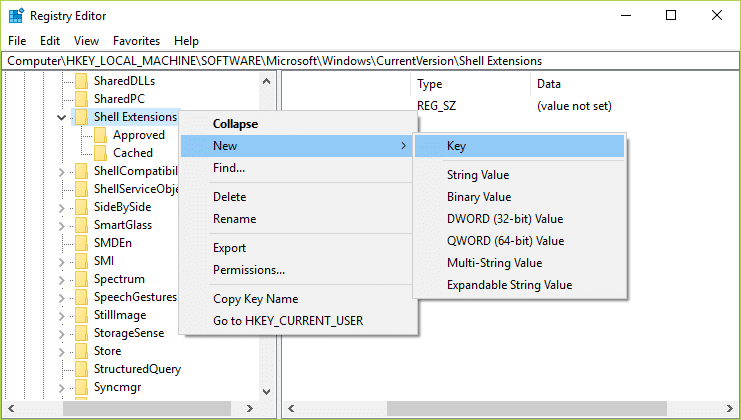Select the SharedDLLs folder icon
The width and height of the screenshot is (741, 420).
tap(81, 81)
